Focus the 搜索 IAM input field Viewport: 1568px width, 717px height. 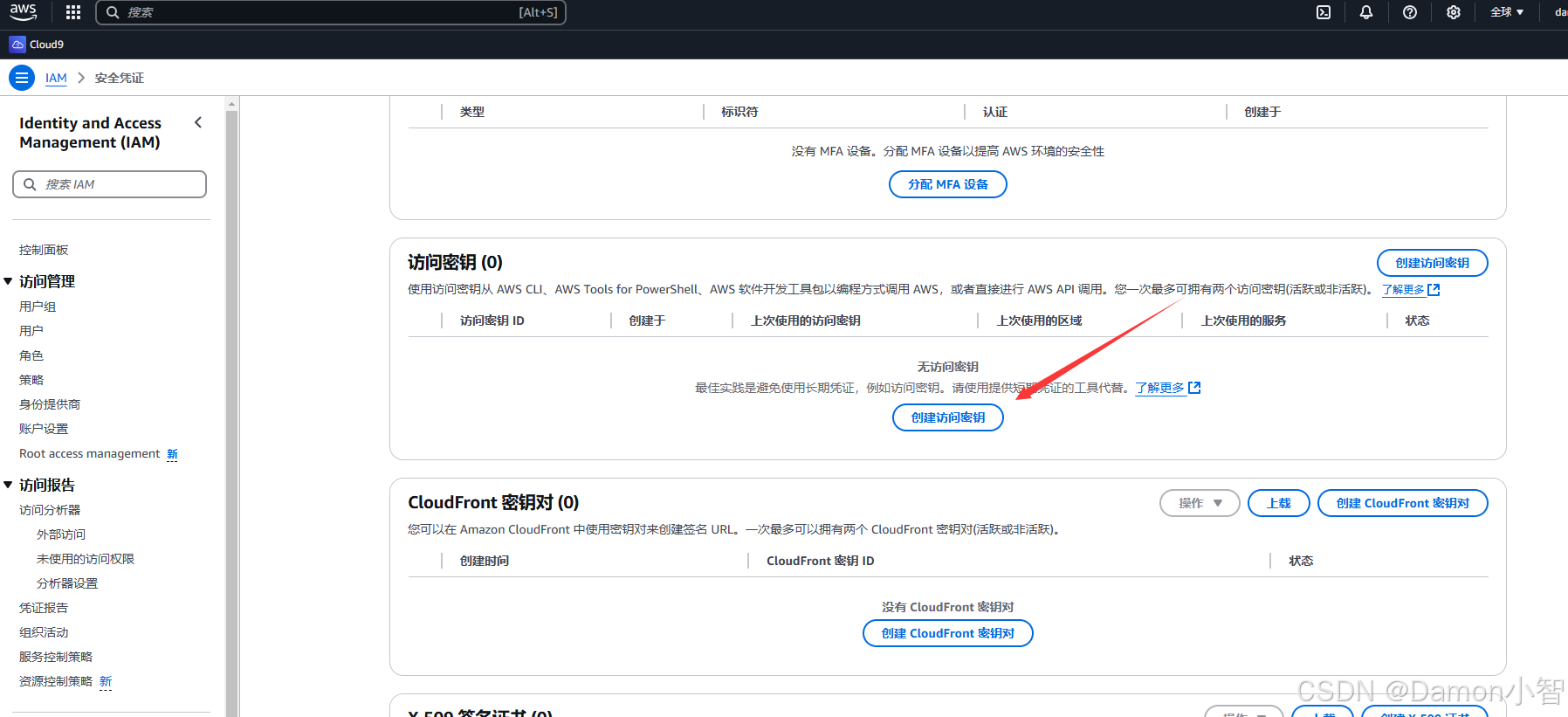[110, 184]
